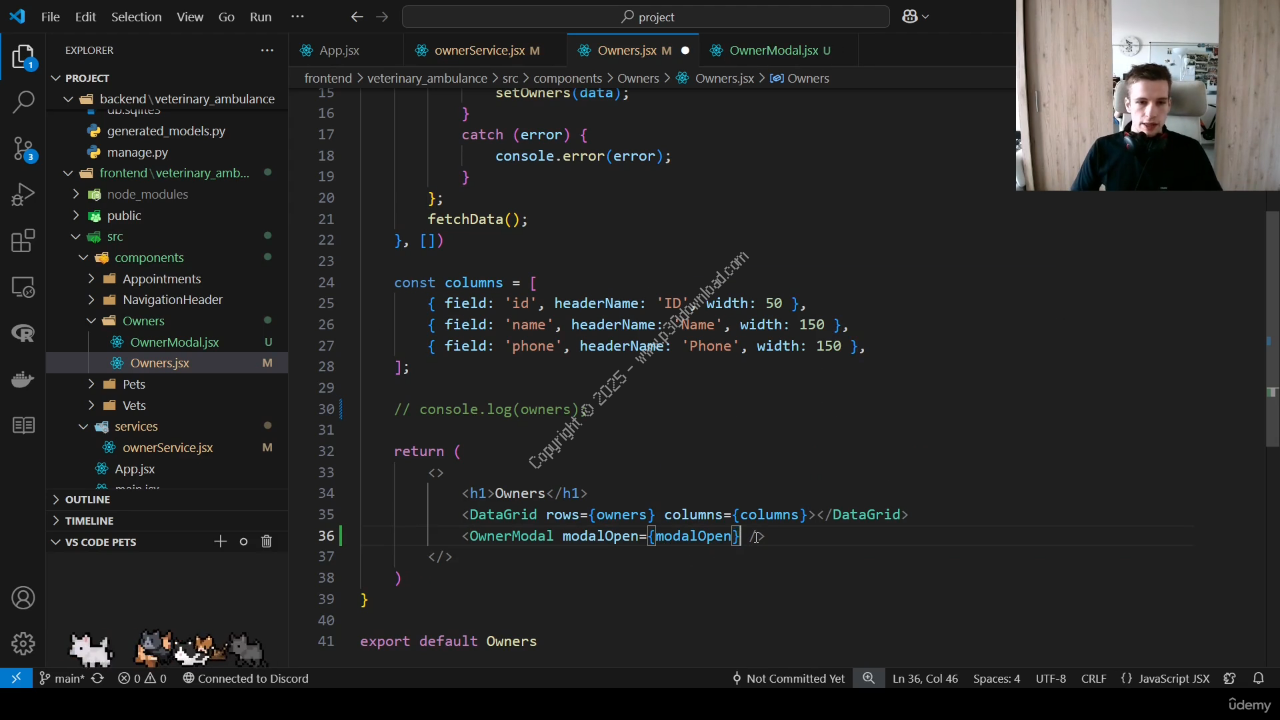This screenshot has height=720, width=1280.
Task: Open Explorer Views and More Actions ellipsis
Action: click(267, 50)
